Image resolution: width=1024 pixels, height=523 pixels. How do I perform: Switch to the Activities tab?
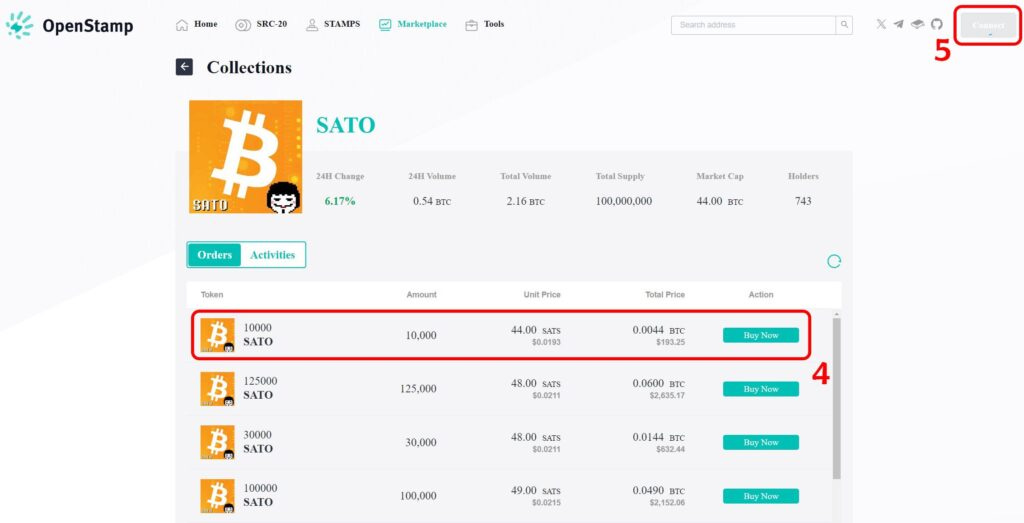(272, 255)
